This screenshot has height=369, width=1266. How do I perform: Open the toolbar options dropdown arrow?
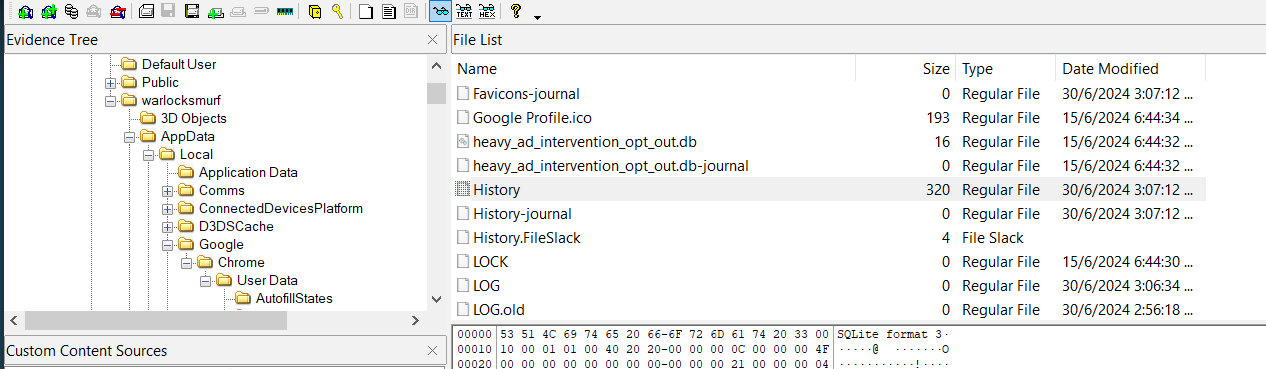[538, 17]
